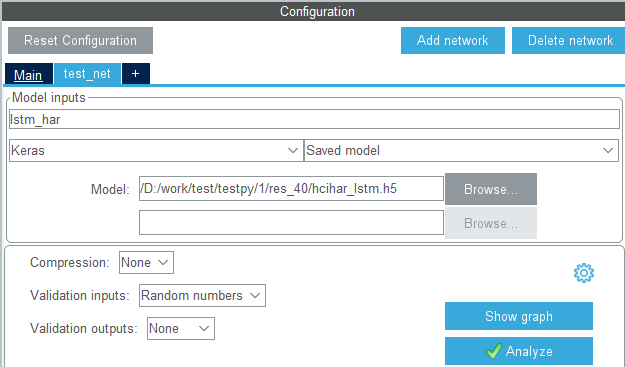Add a new network tab with plus
Viewport: 625px width, 367px height.
click(x=136, y=73)
